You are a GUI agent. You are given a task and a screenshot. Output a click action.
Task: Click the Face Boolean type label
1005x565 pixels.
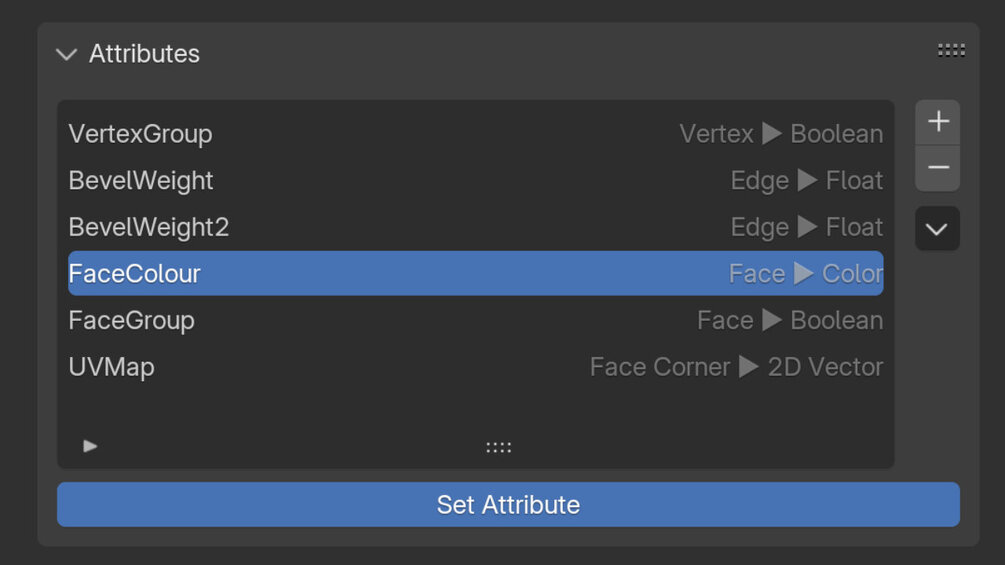(x=790, y=321)
